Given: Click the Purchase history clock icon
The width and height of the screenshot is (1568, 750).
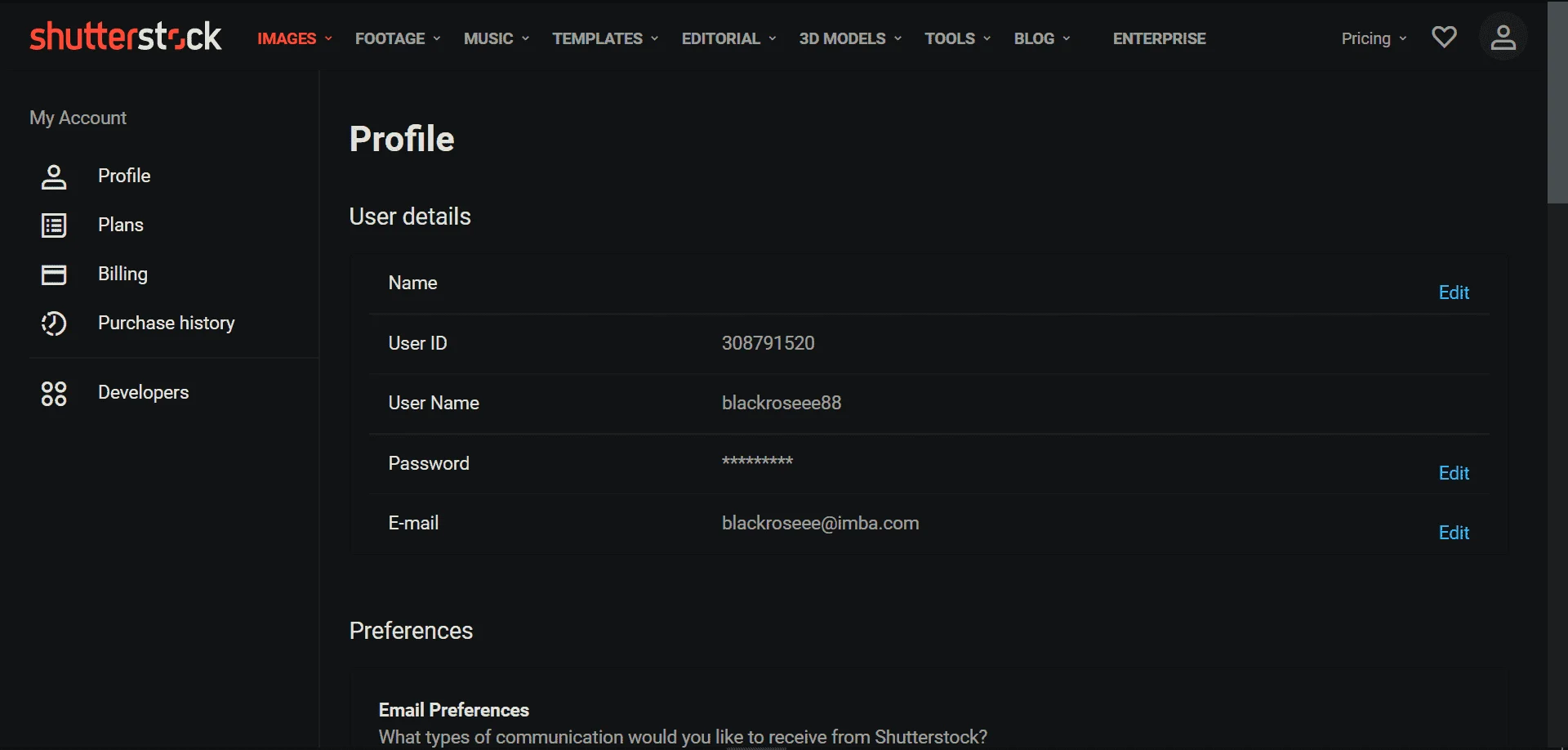Looking at the screenshot, I should coord(54,324).
